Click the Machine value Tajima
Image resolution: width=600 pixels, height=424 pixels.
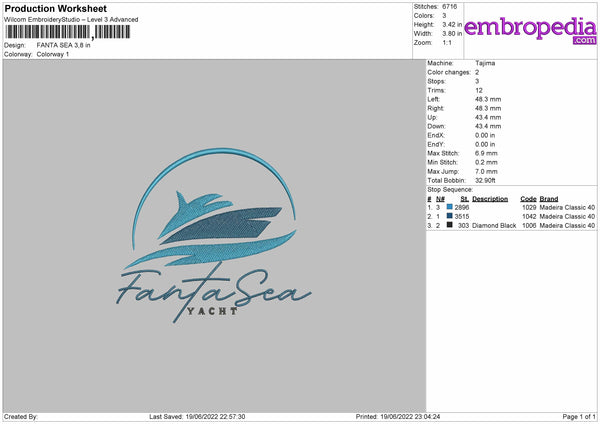pos(485,63)
